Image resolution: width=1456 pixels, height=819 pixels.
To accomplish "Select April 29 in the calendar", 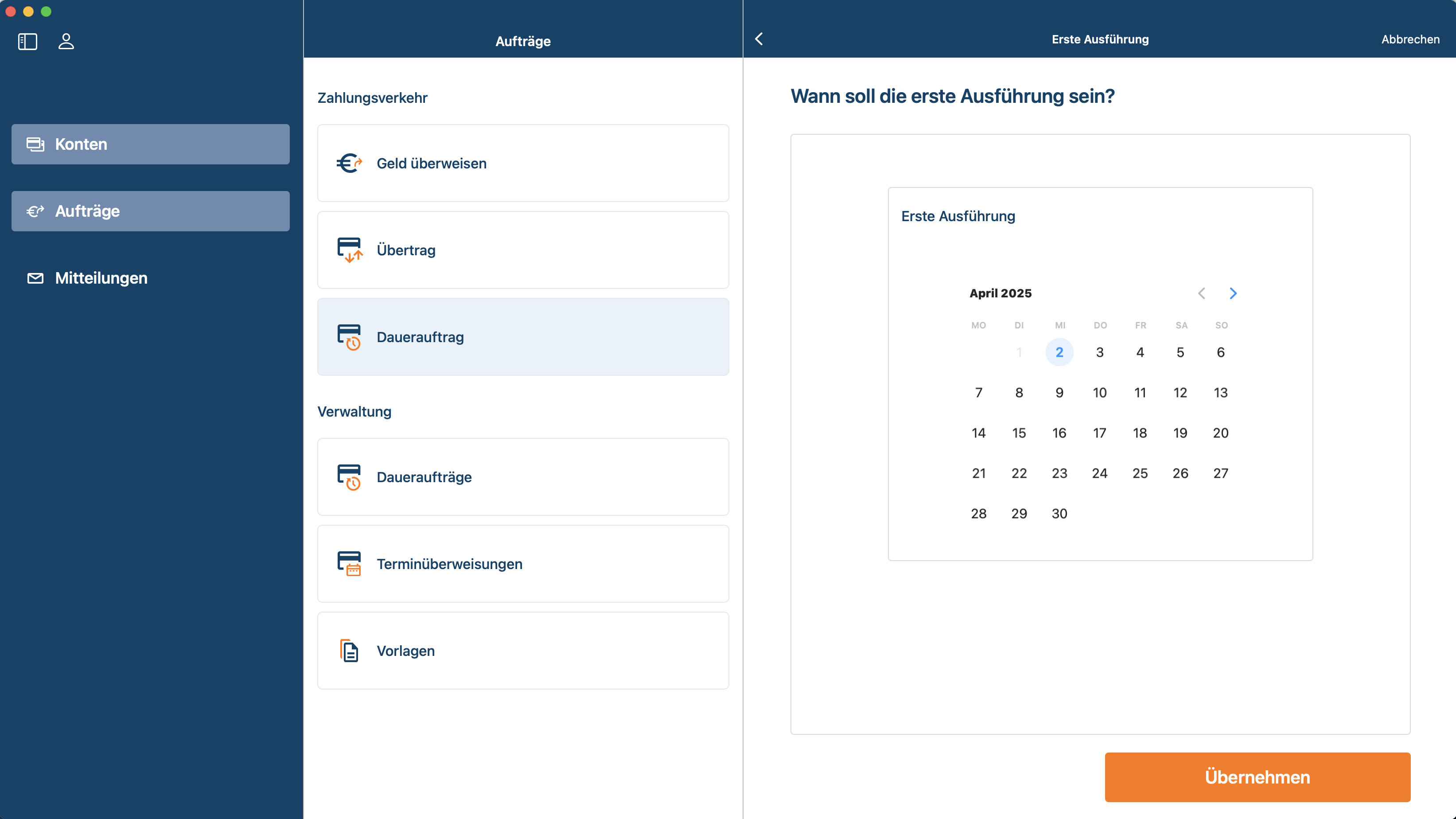I will [1019, 514].
